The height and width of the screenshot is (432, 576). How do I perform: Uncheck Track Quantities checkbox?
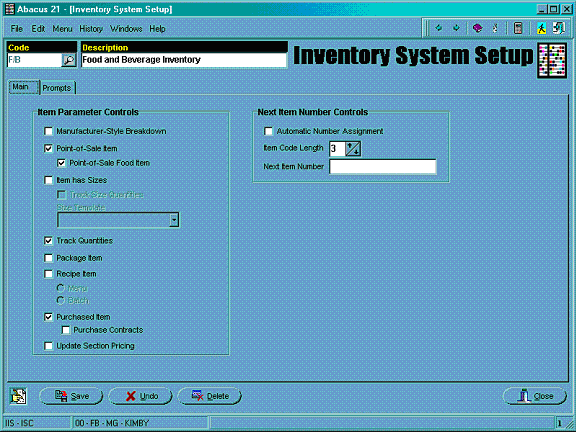48,241
